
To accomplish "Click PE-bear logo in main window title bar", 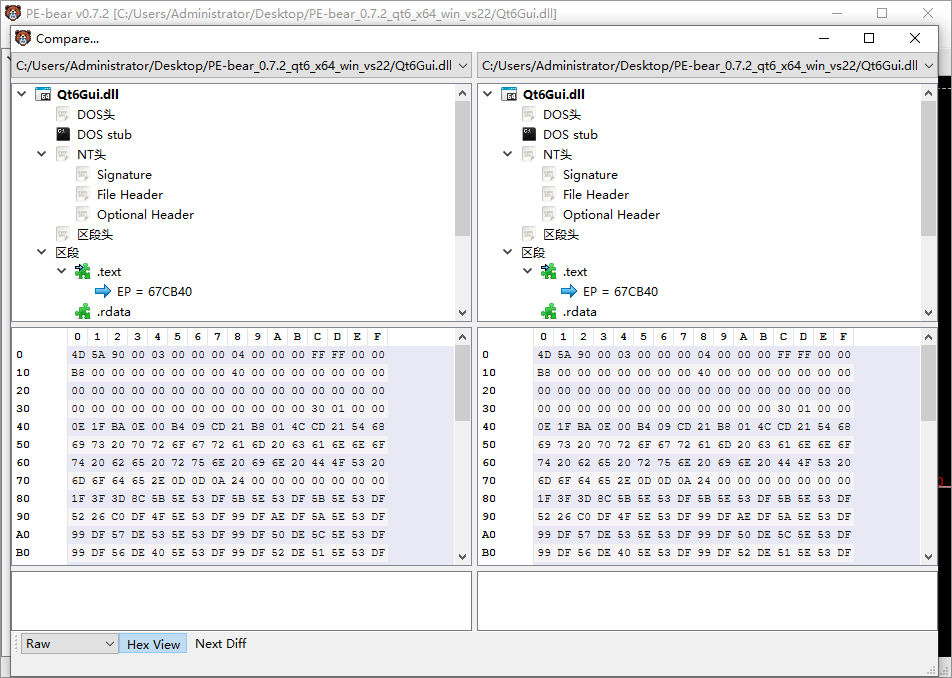I will pos(13,12).
